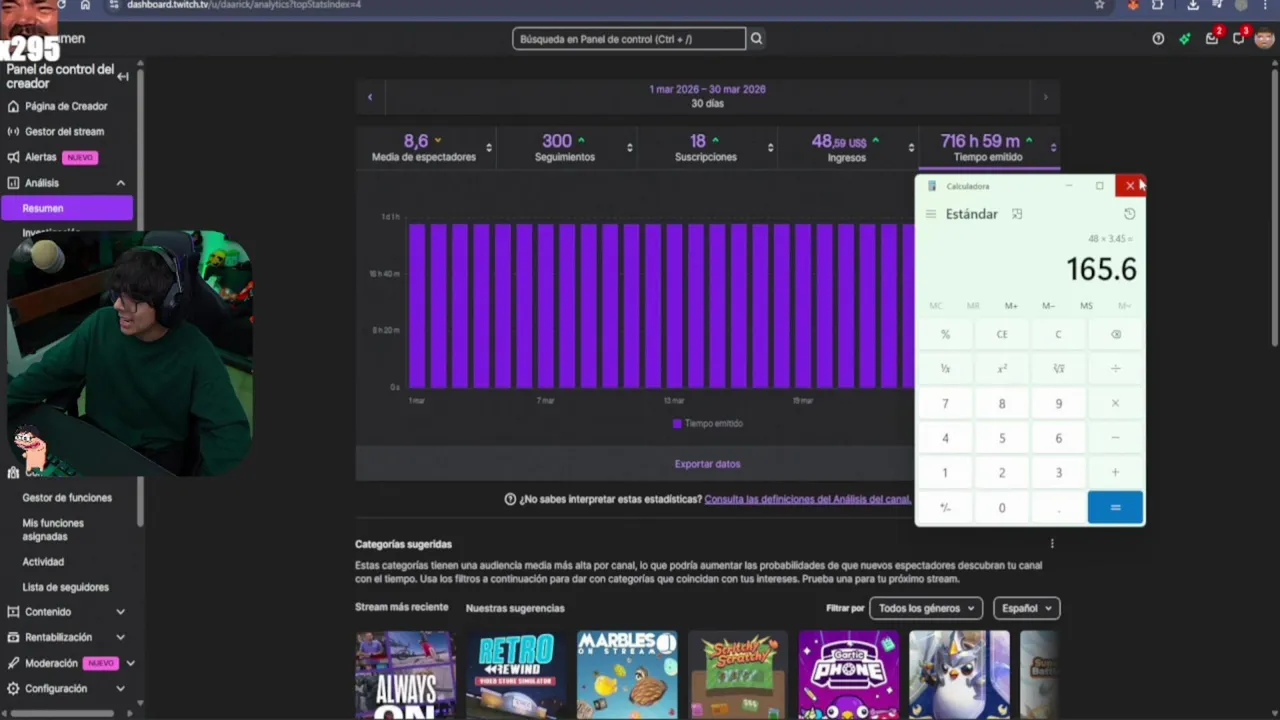Open Consulta las definiciones del Análisis del canal
Image resolution: width=1280 pixels, height=720 pixels.
coord(807,499)
